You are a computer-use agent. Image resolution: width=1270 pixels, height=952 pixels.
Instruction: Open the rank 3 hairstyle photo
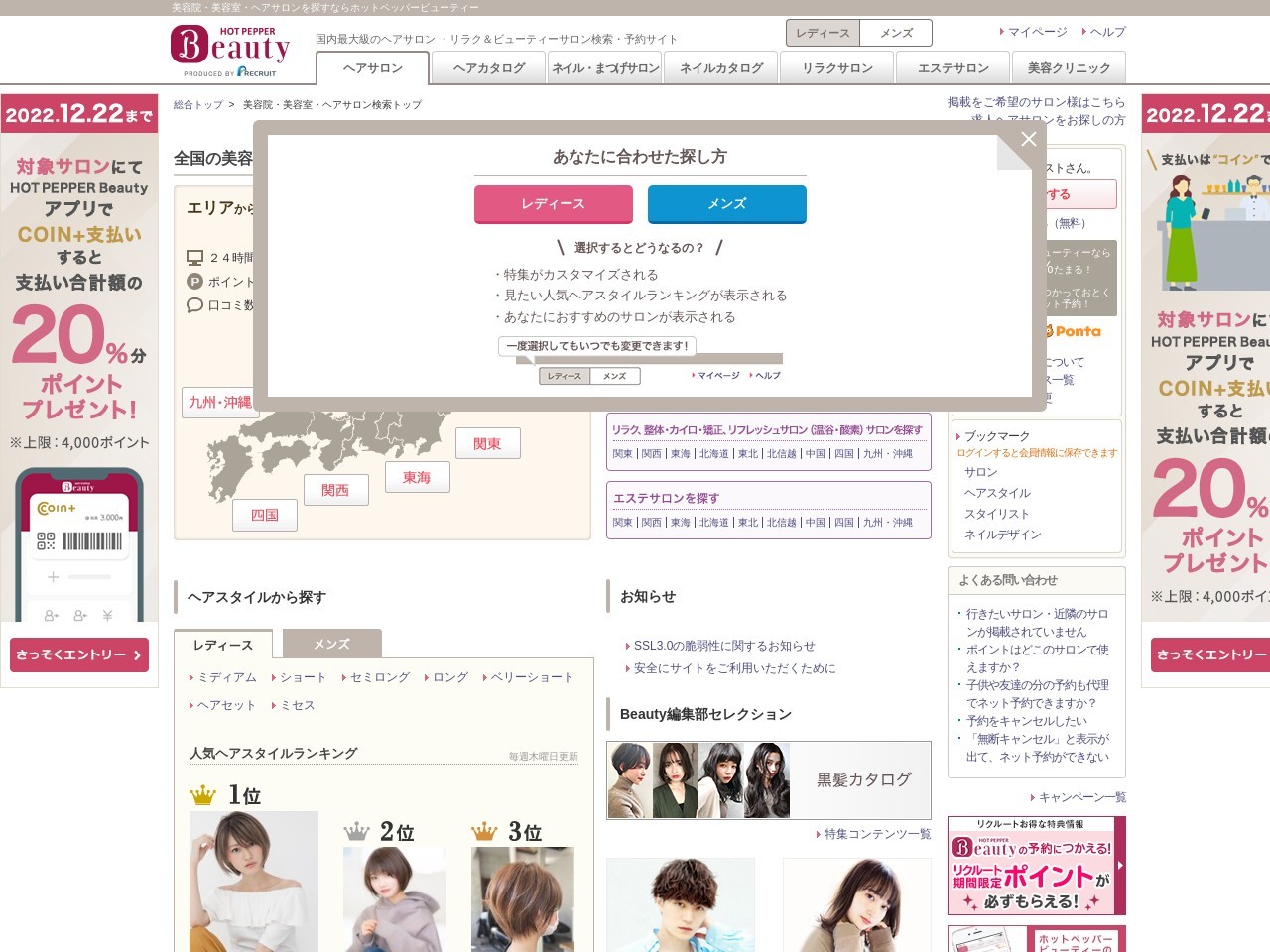522,899
